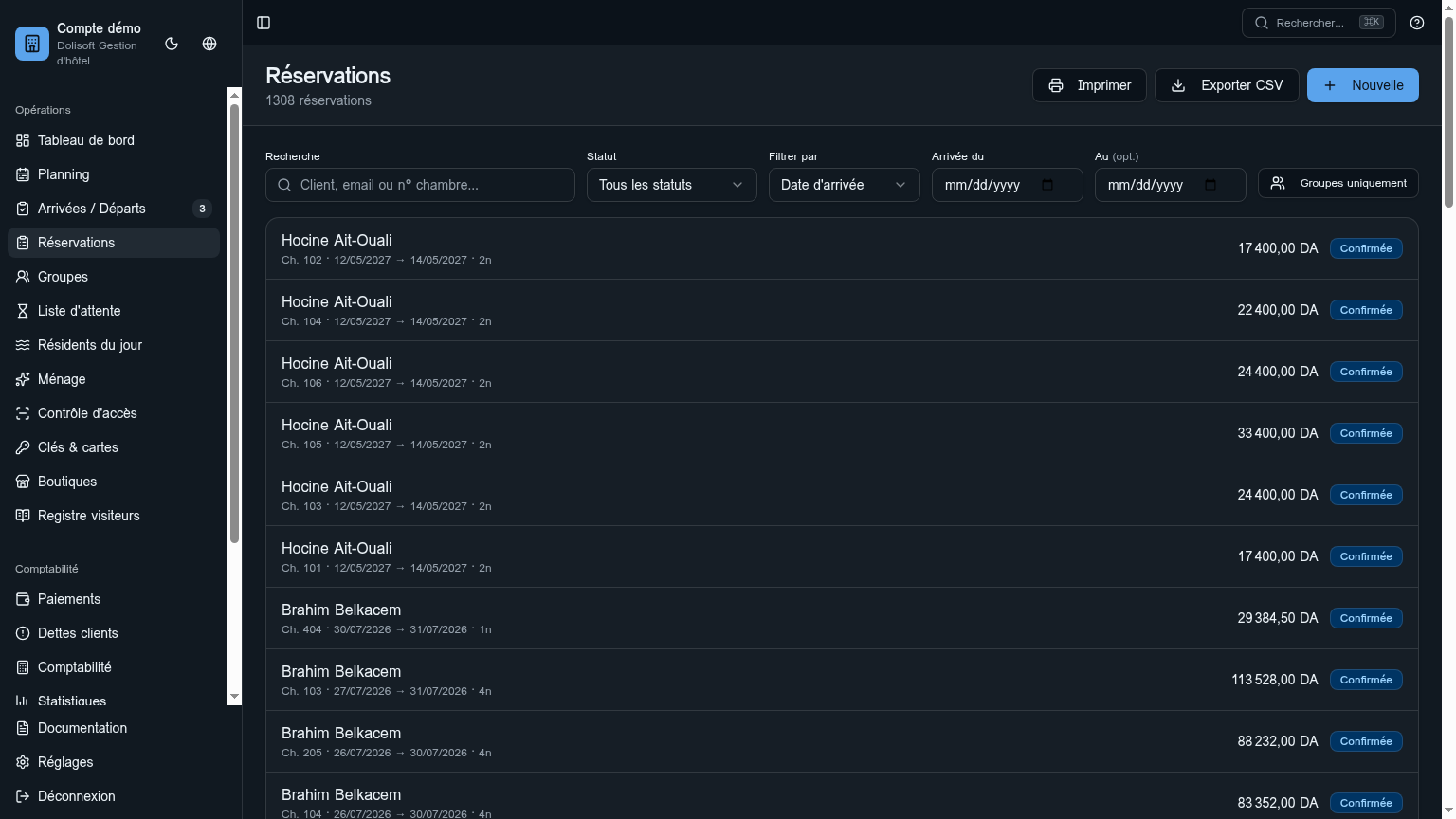The width and height of the screenshot is (1456, 819).
Task: Open Résidents du jour
Action: (114, 345)
